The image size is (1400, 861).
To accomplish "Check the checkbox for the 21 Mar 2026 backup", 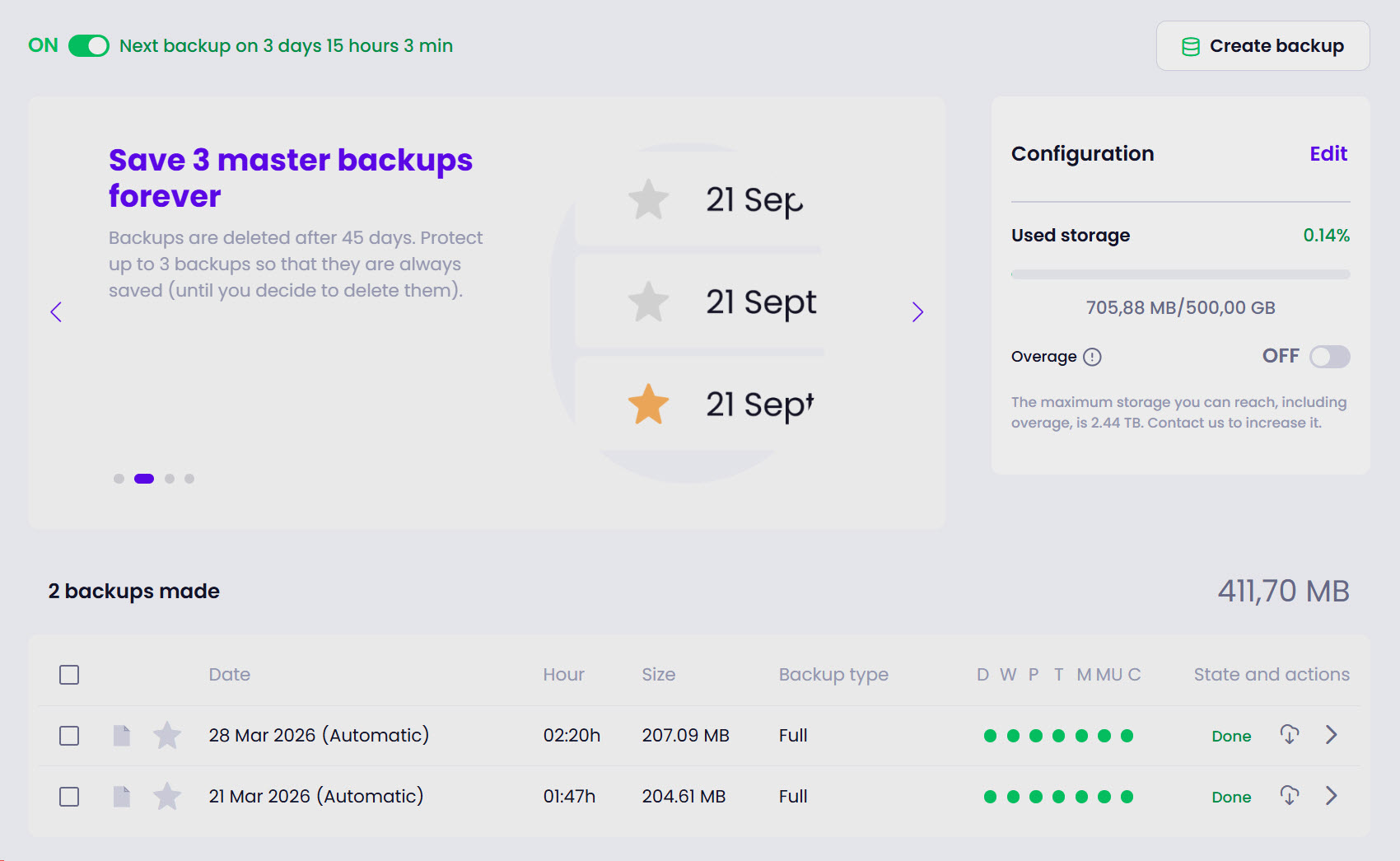I will (x=69, y=796).
